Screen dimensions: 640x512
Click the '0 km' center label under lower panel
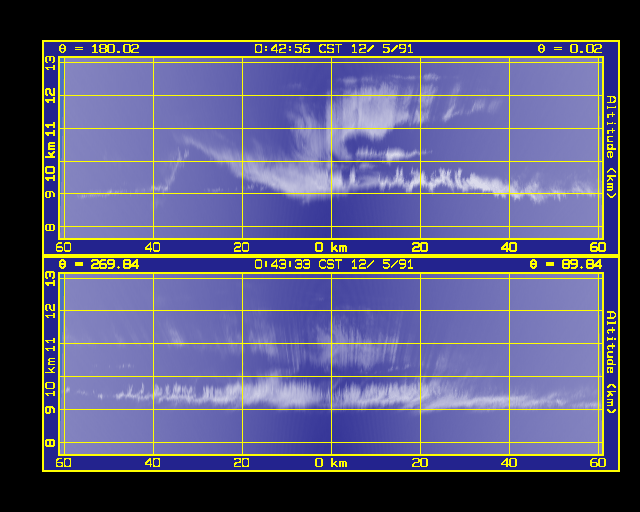331,463
